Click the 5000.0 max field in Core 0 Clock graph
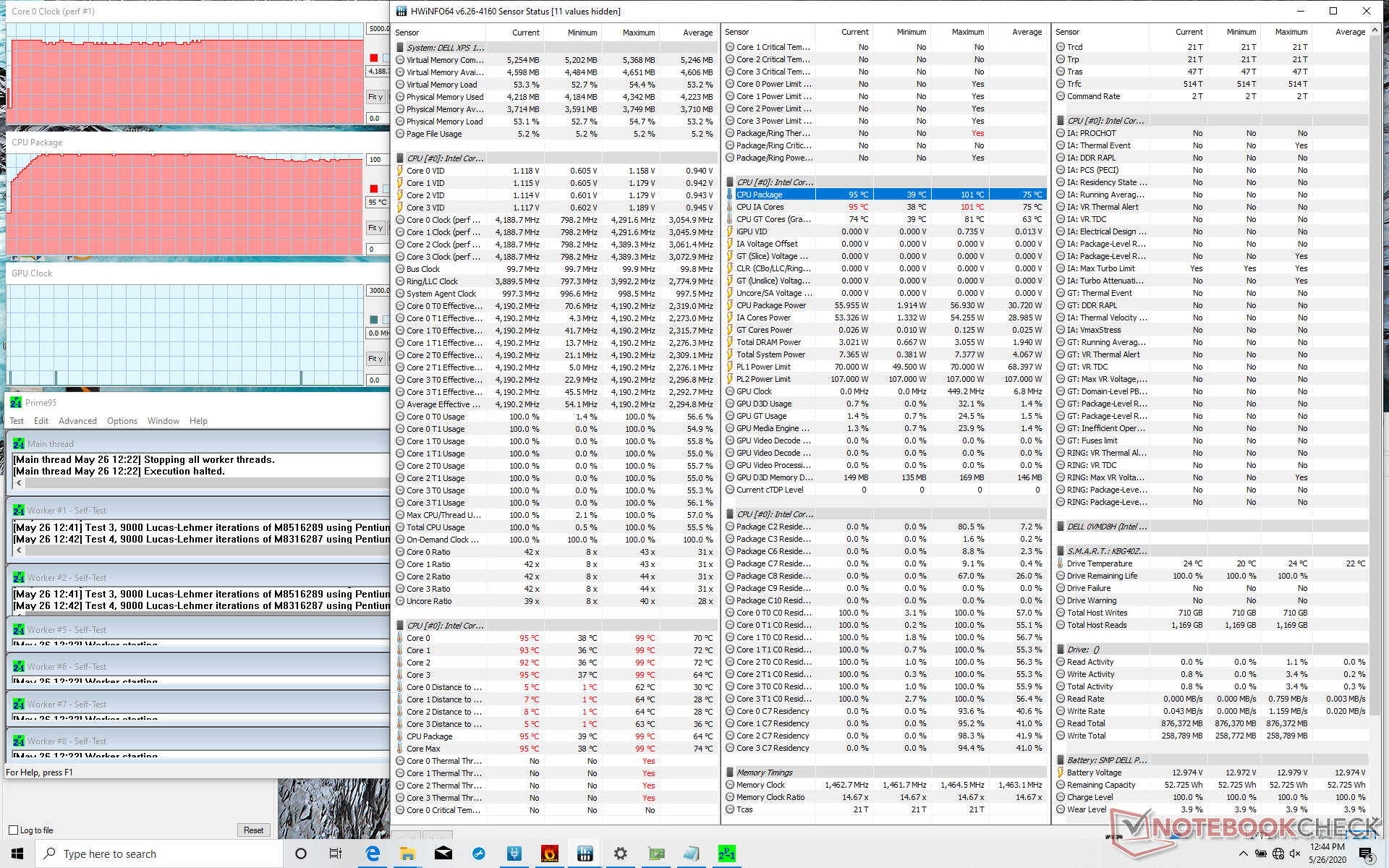The image size is (1389, 868). 378,29
